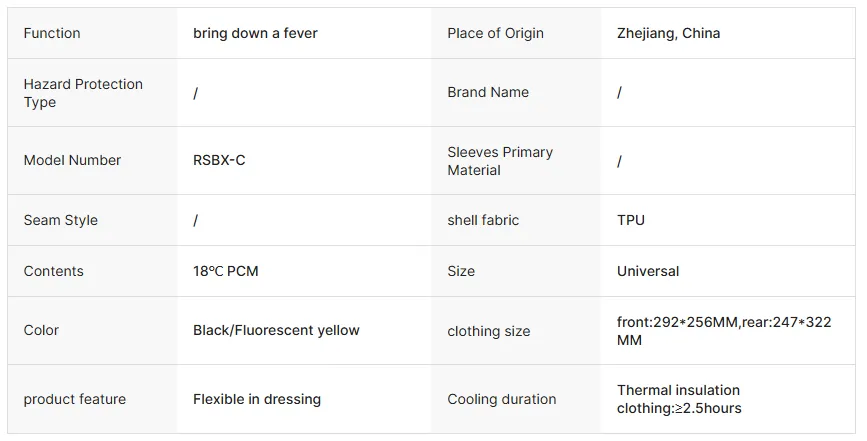Click the 'Contents' row label

point(53,271)
